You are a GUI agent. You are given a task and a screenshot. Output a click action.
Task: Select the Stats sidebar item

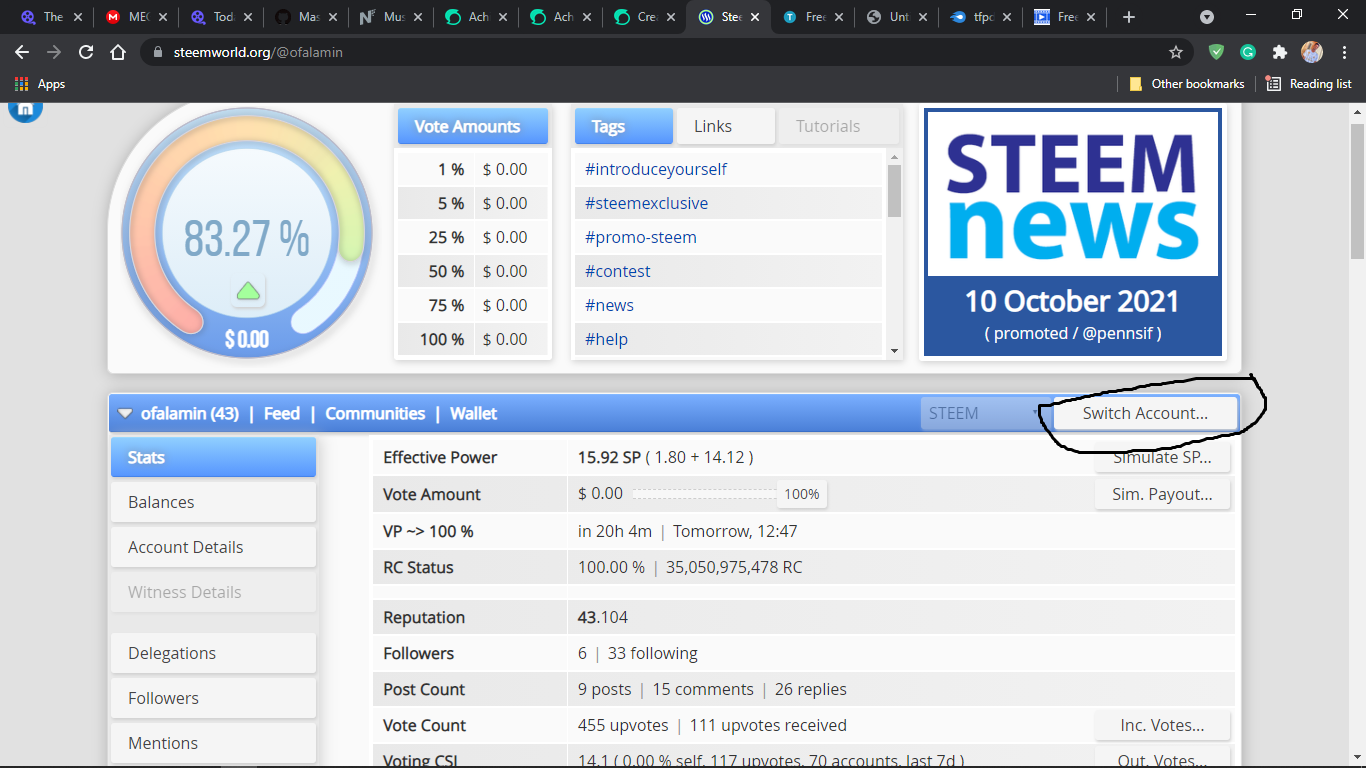click(x=213, y=457)
